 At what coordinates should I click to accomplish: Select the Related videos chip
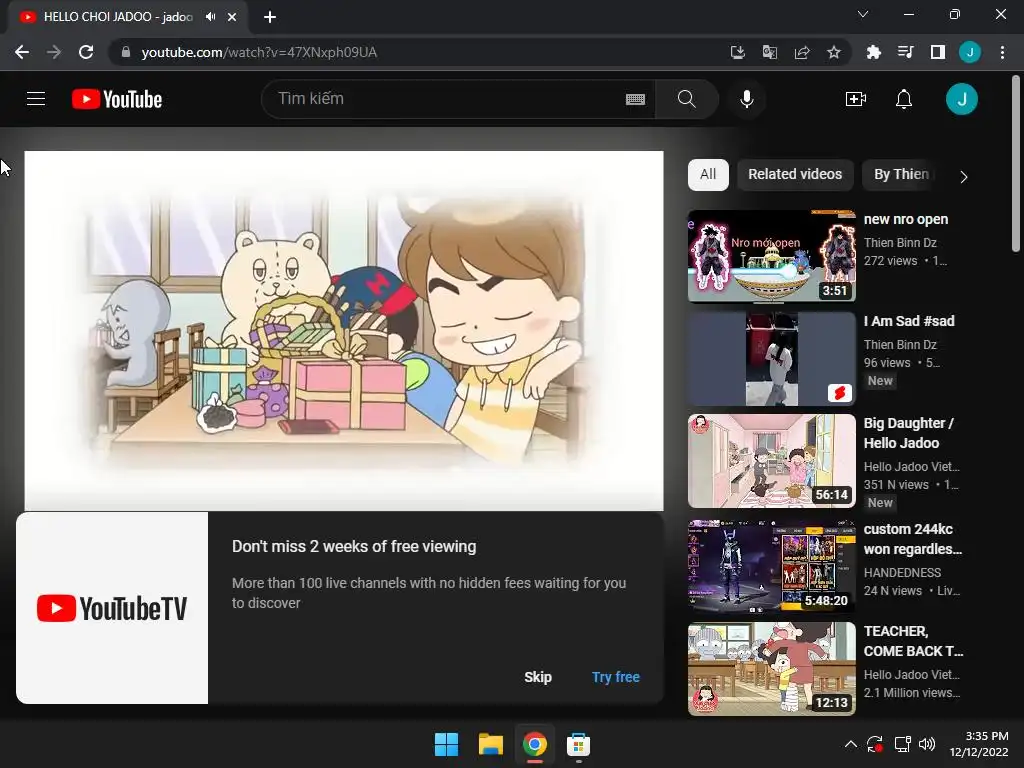click(795, 174)
